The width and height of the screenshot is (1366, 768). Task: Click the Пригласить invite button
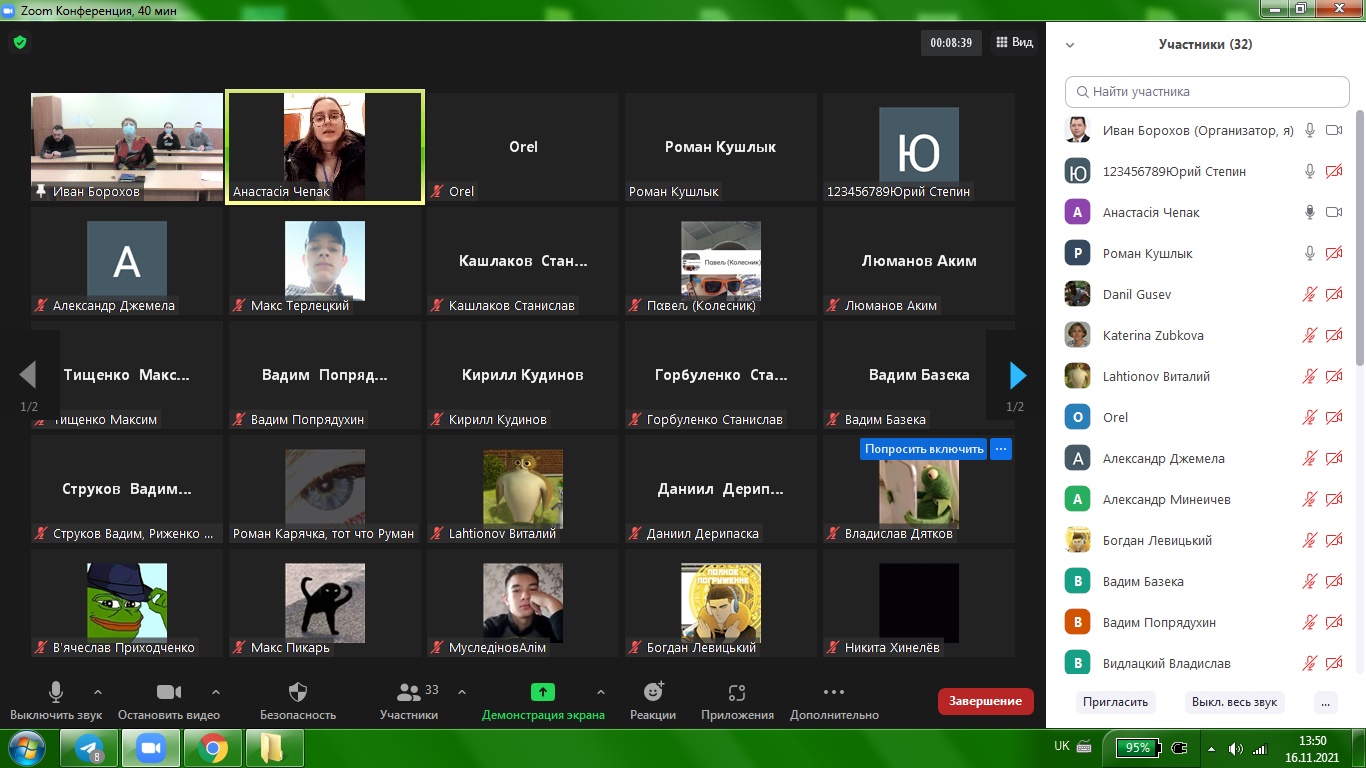tap(1115, 702)
